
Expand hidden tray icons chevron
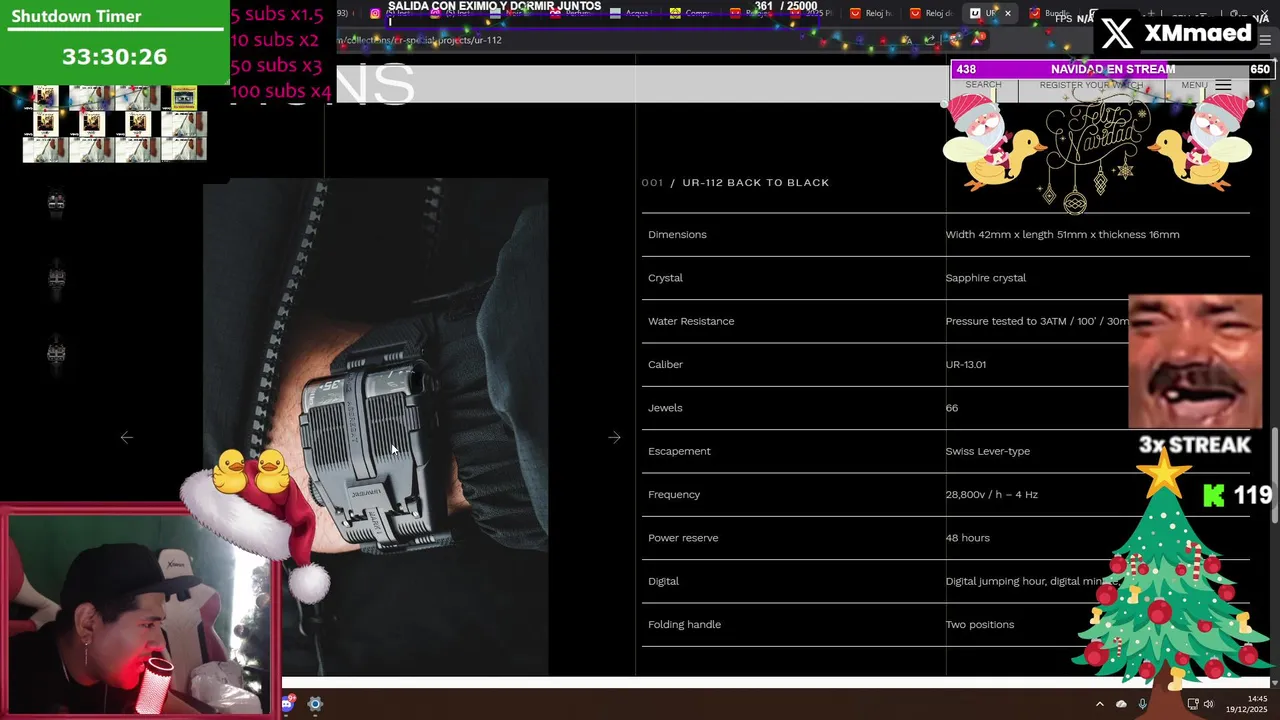(1099, 704)
